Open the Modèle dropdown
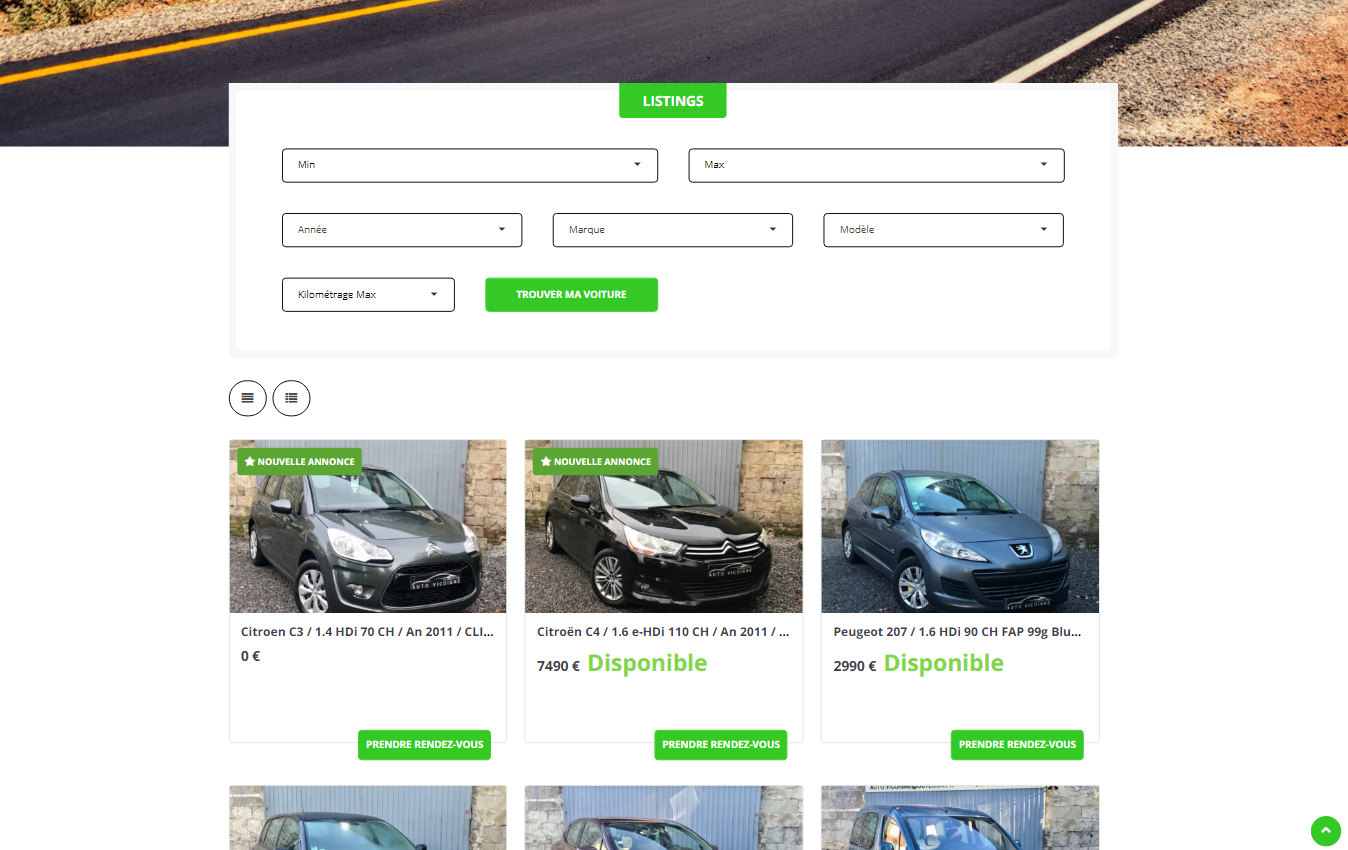The image size is (1348, 850). click(x=943, y=230)
